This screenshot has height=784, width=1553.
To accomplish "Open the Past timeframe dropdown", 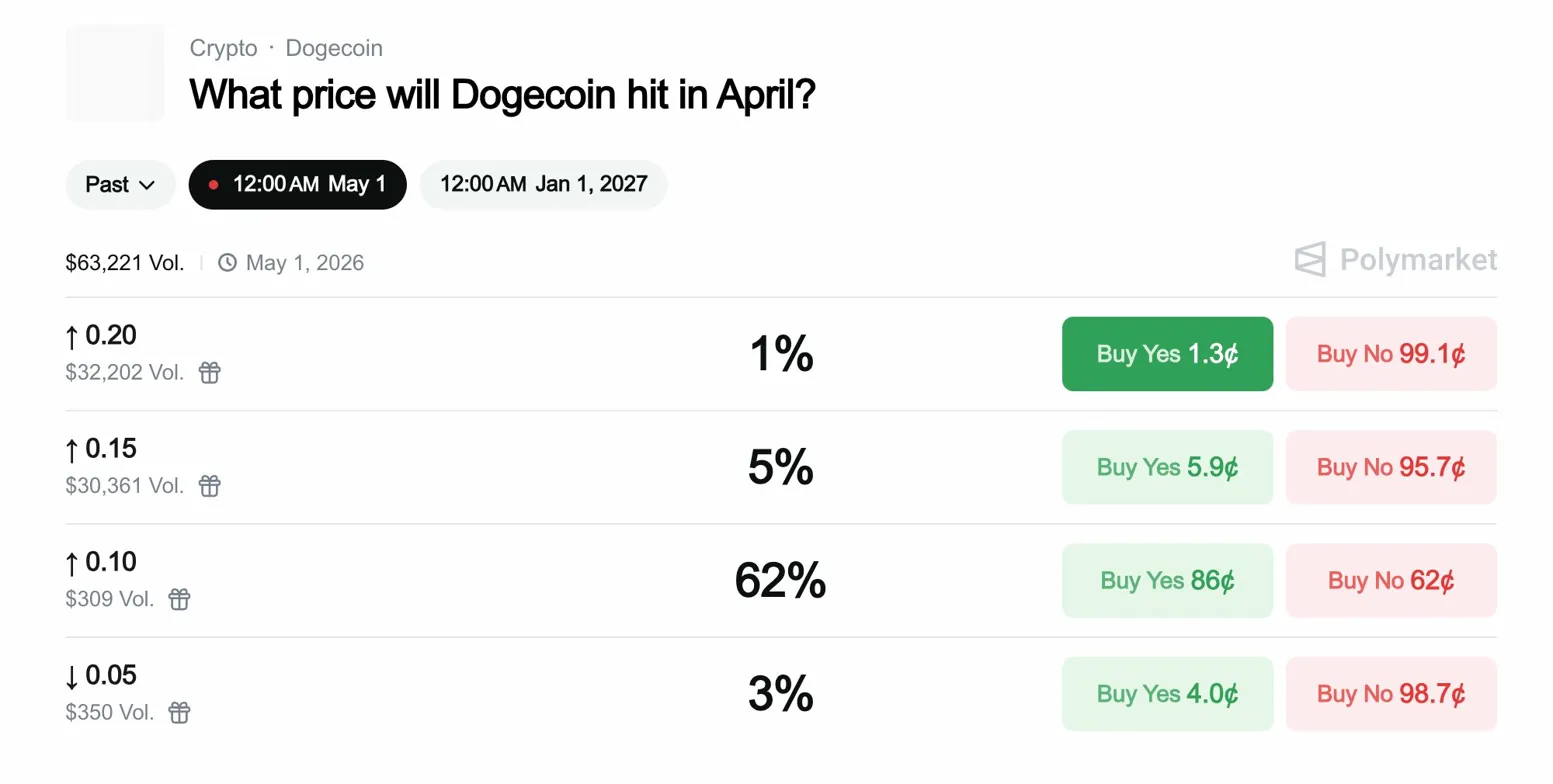I will 120,184.
